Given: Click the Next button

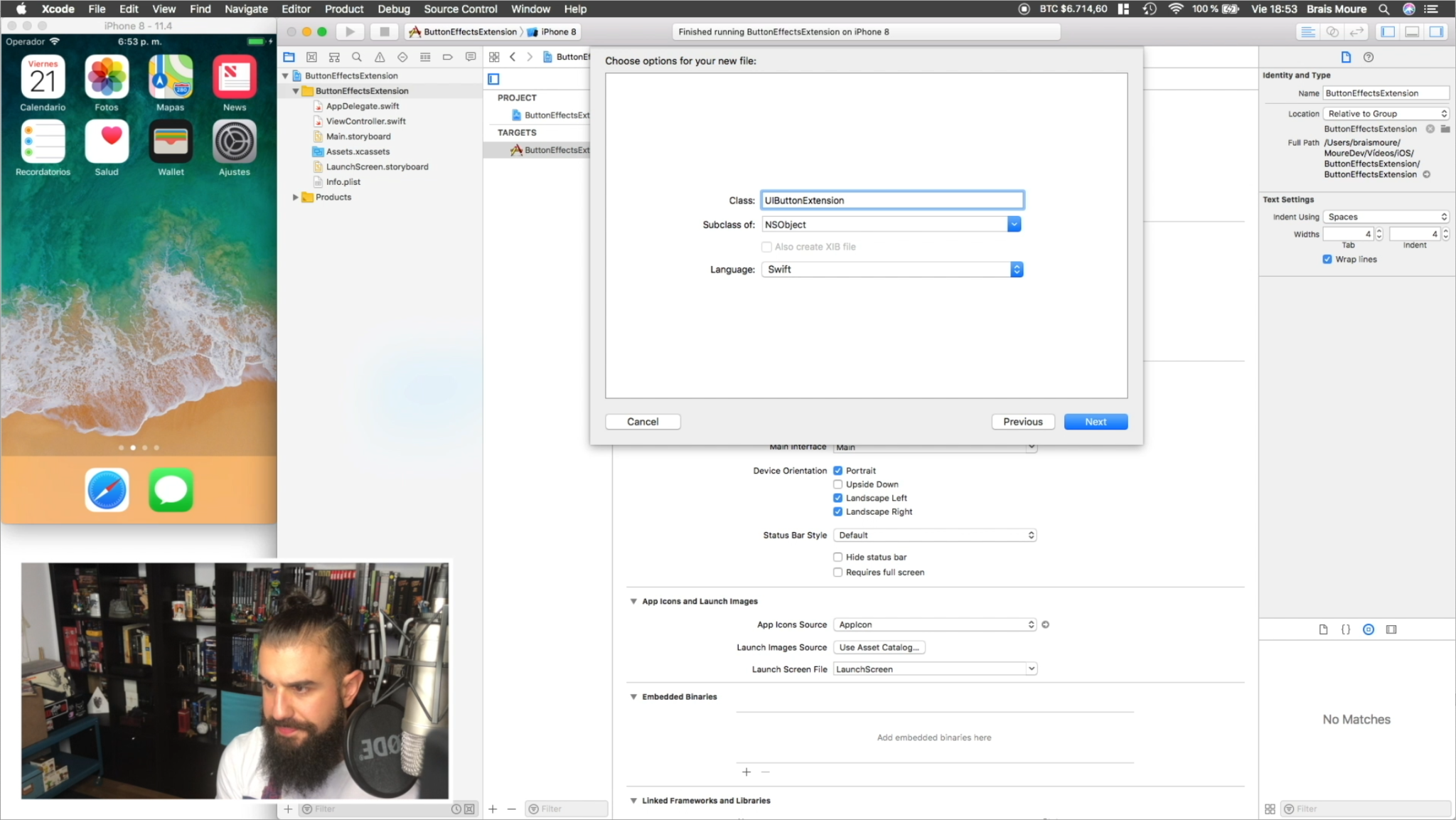Looking at the screenshot, I should pos(1095,421).
